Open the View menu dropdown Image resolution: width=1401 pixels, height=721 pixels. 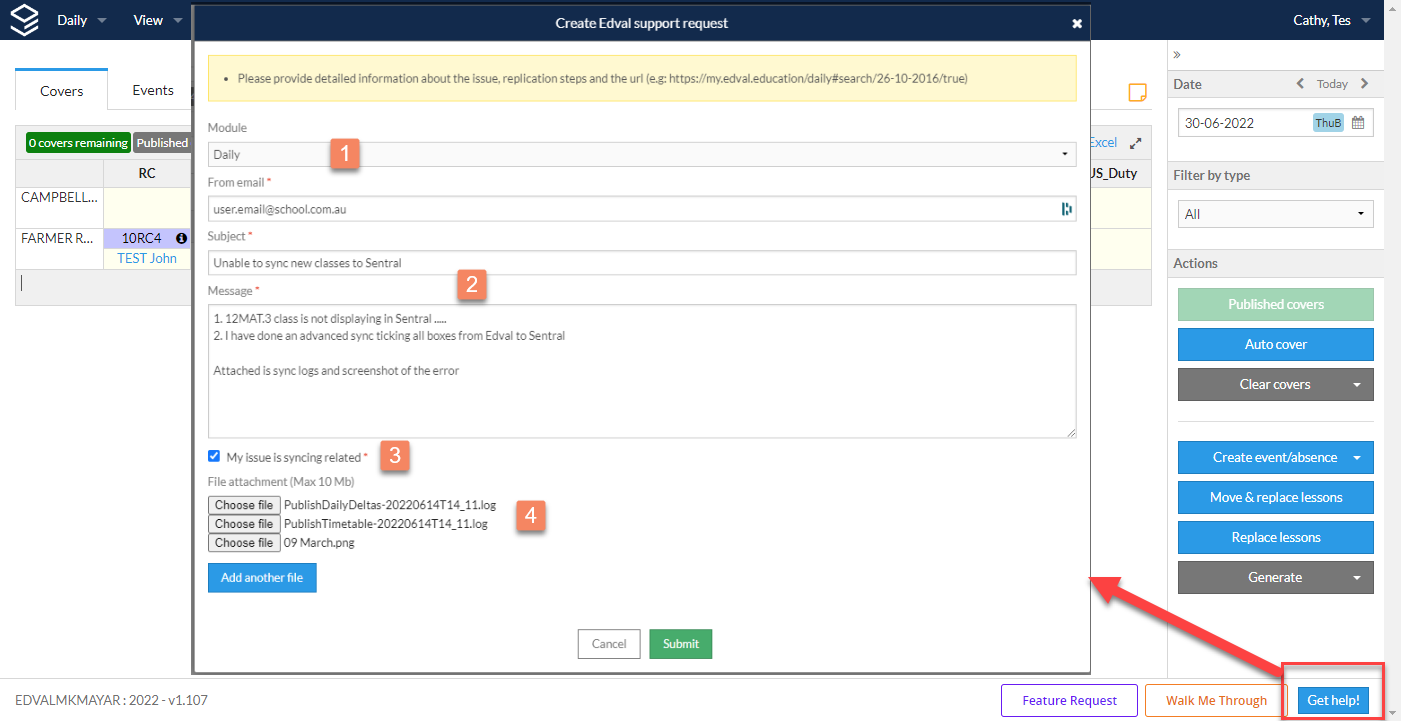click(x=158, y=20)
